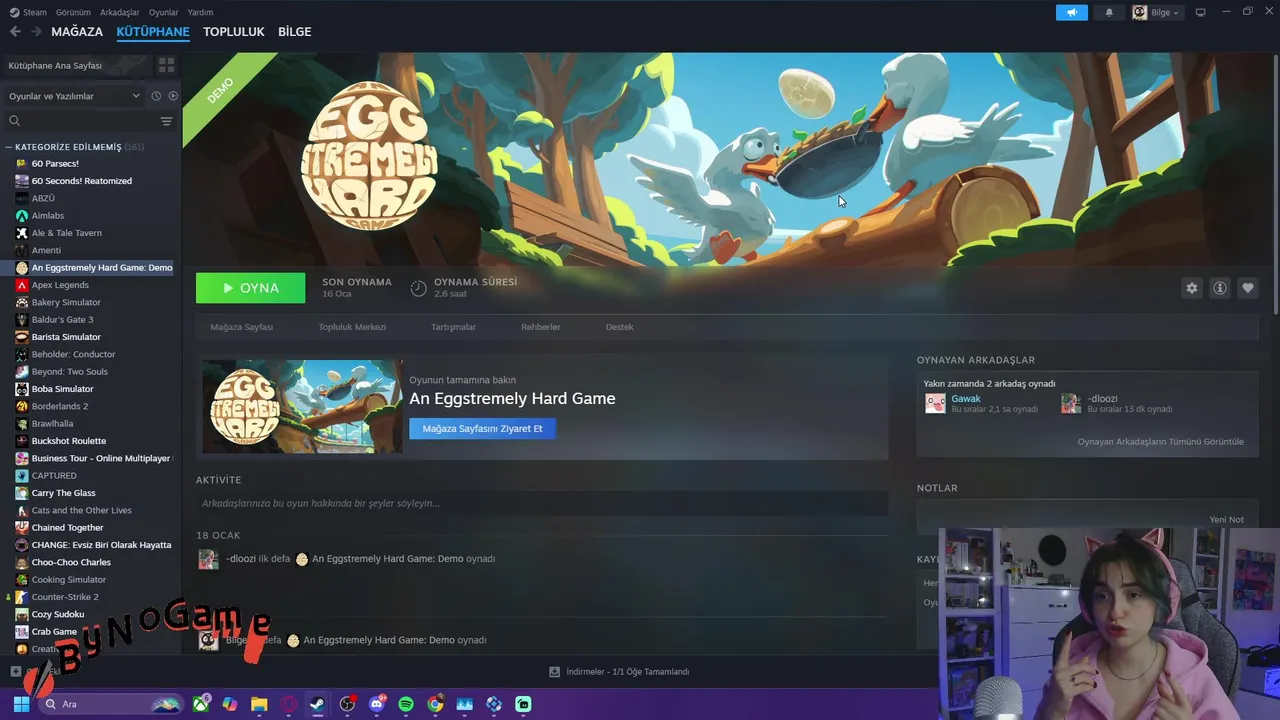Select 60 Parsecs! in the library
This screenshot has height=720, width=1280.
coord(55,164)
